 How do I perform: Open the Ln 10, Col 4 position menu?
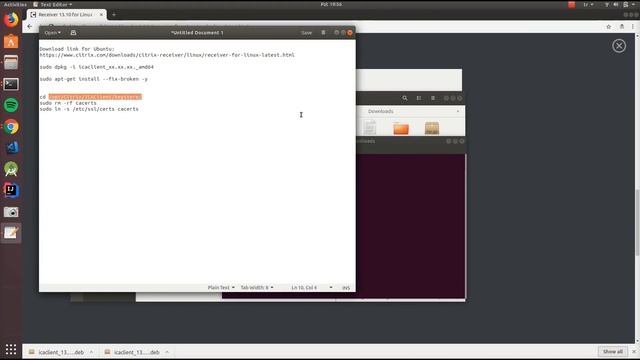pos(311,288)
